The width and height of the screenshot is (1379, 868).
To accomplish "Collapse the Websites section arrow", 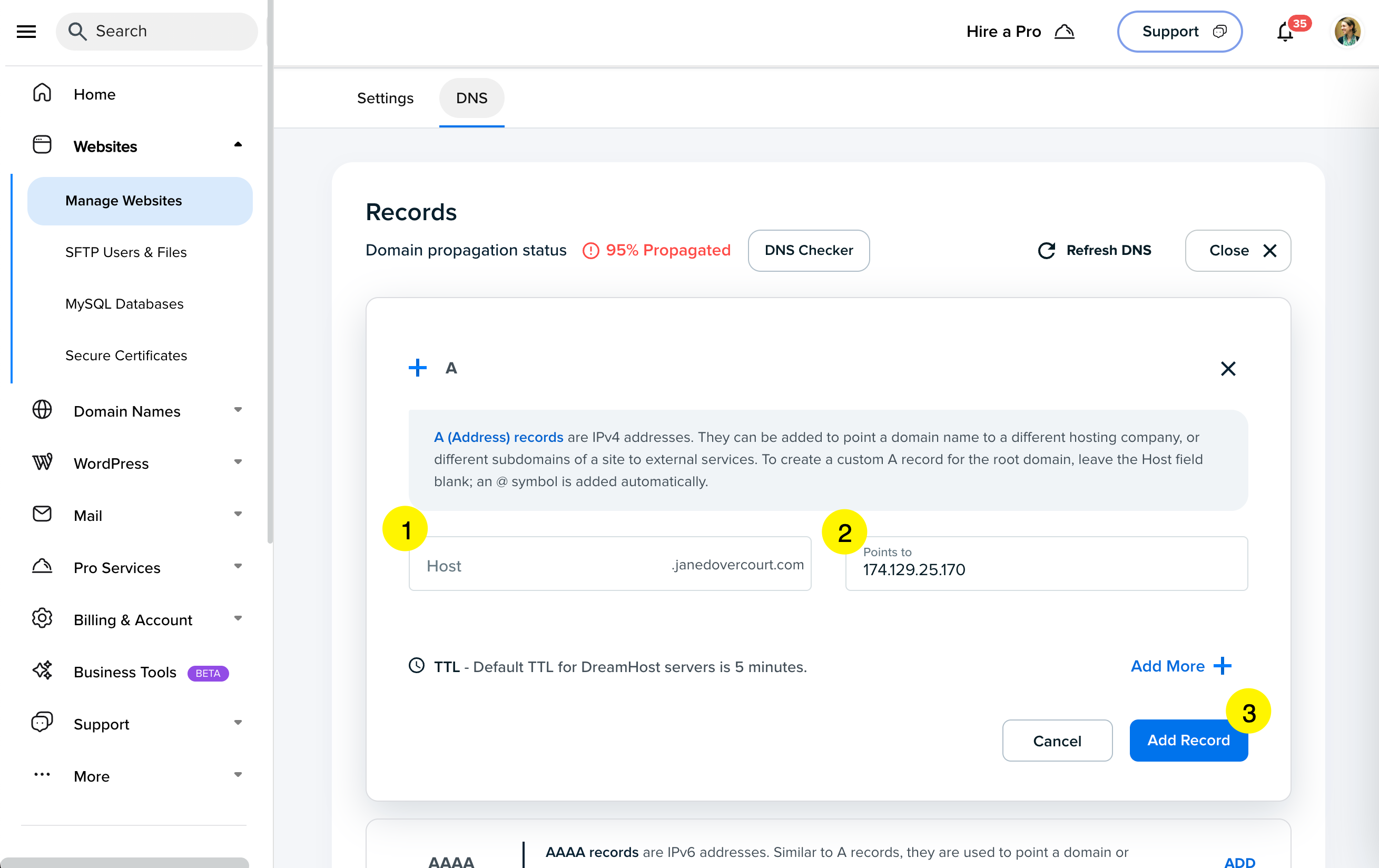I will [238, 145].
